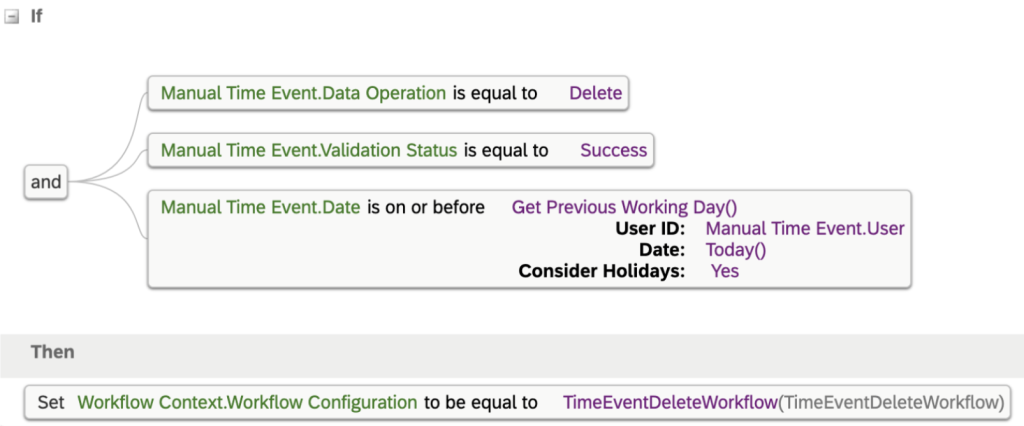Edit User ID value Manual Time Event.User
The width and height of the screenshot is (1024, 426).
click(x=805, y=229)
